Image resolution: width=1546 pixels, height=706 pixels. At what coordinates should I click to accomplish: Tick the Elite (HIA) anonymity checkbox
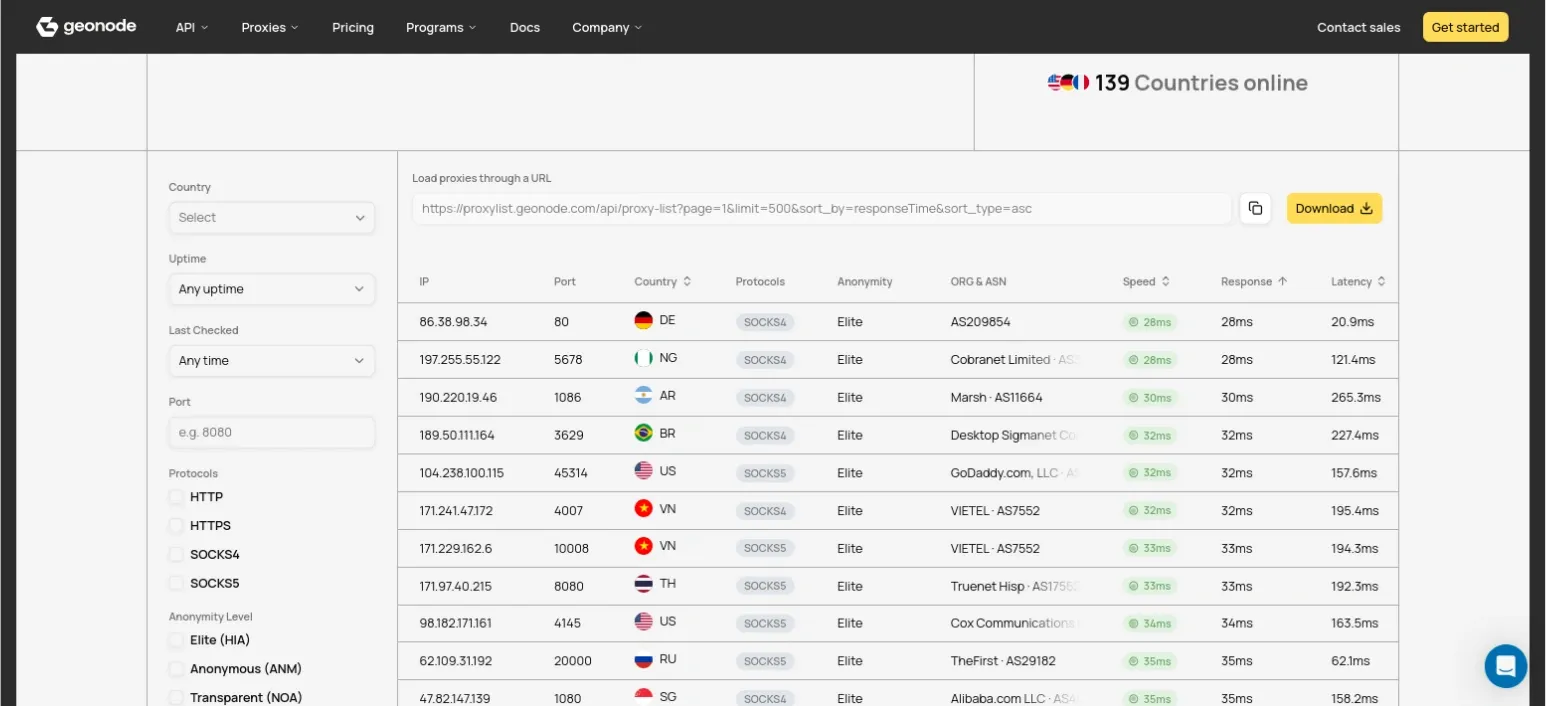(x=177, y=640)
